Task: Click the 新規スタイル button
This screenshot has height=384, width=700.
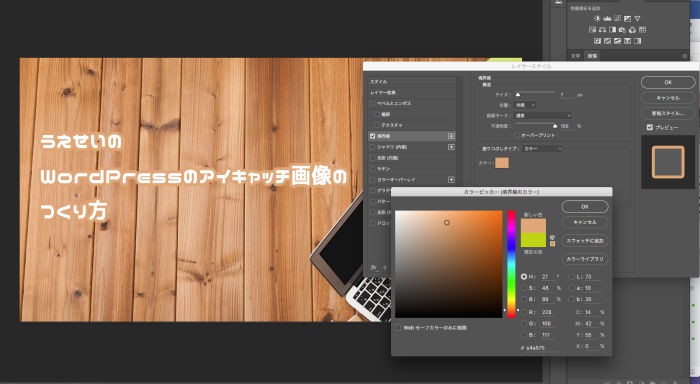Action: point(668,113)
